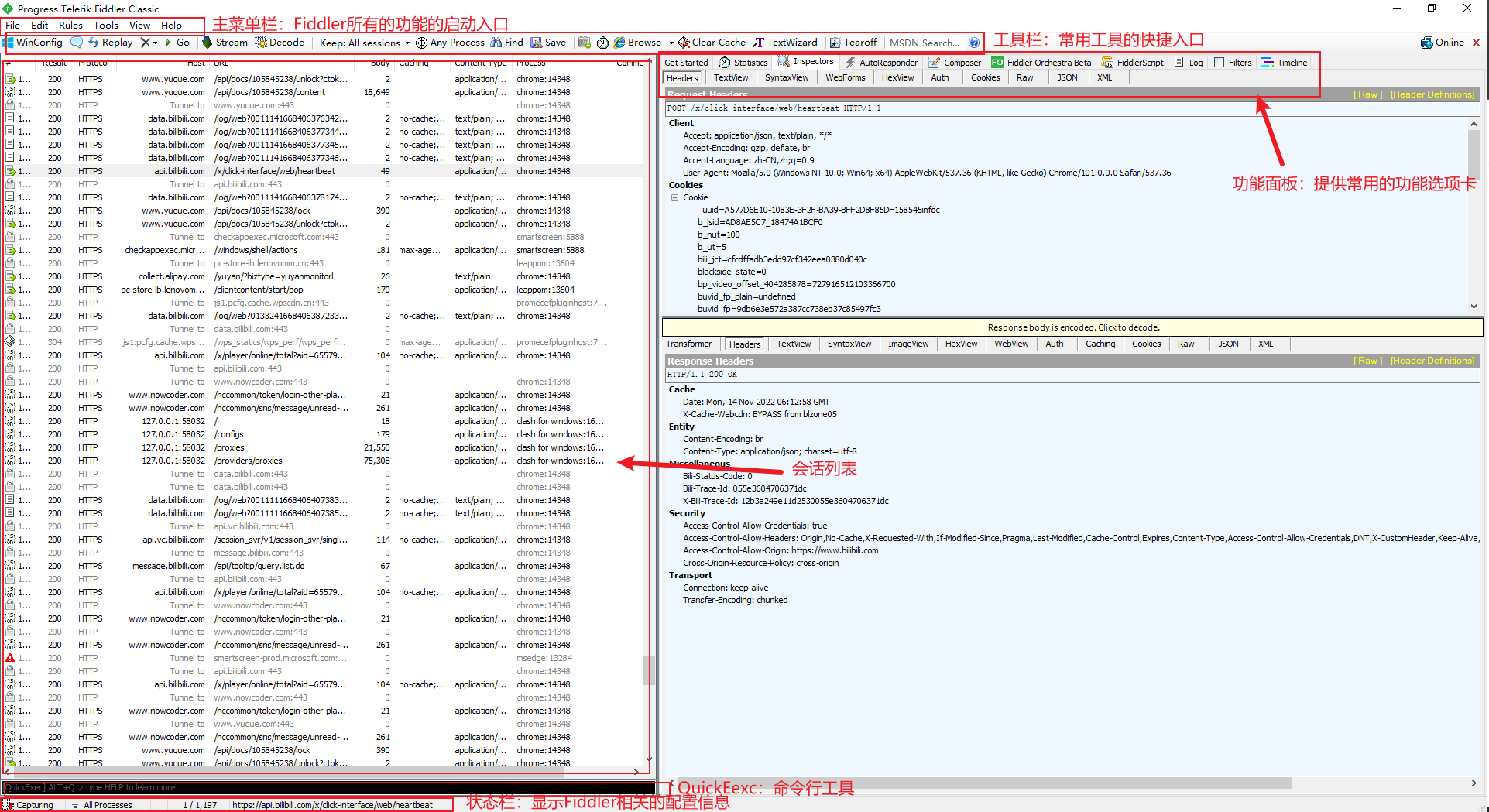
Task: Open the Timeline tab
Action: [1285, 63]
